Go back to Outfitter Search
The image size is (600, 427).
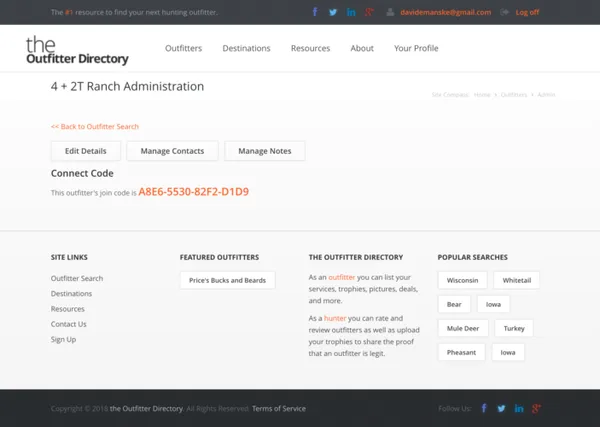95,127
